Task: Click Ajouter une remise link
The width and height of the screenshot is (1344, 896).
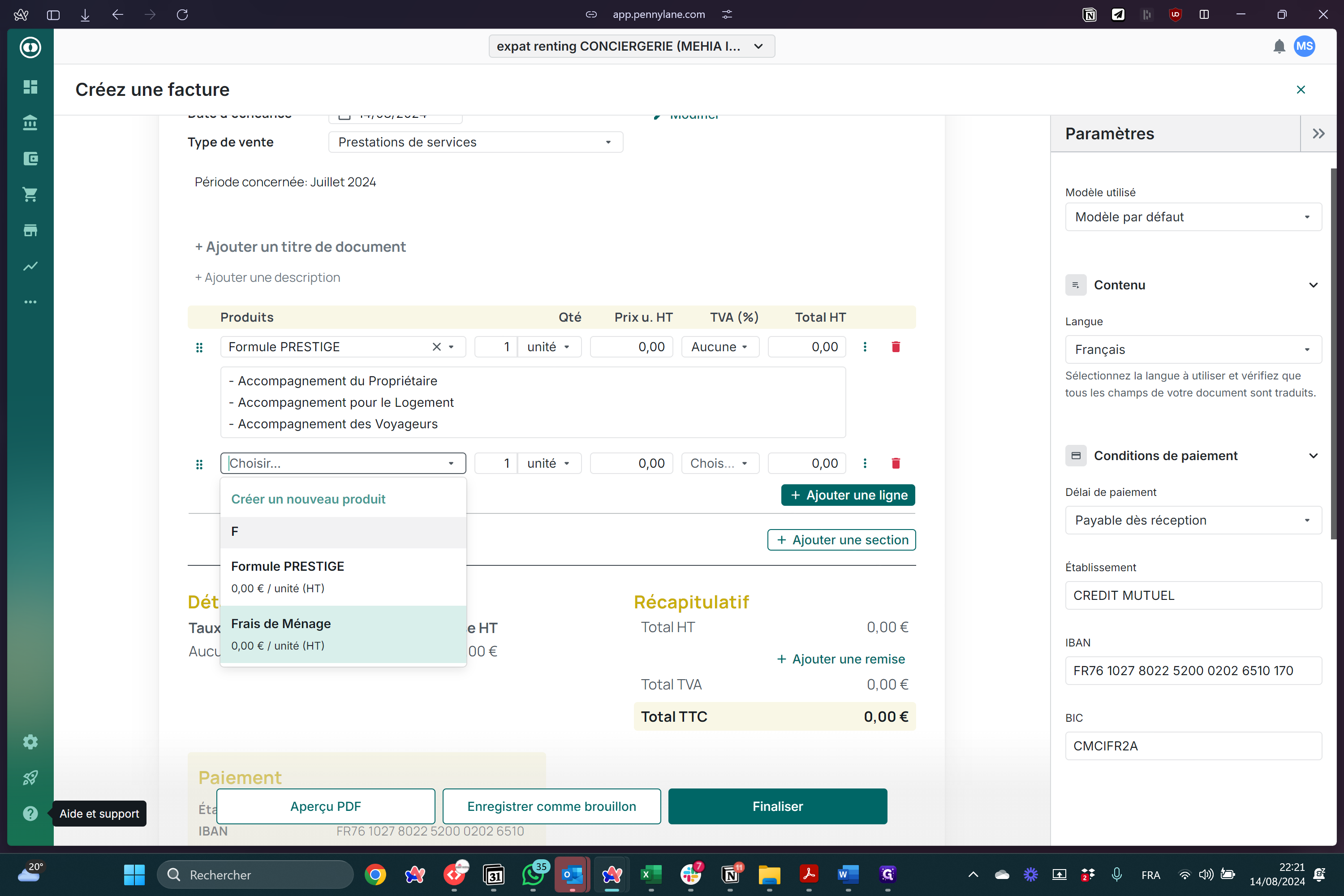Action: pyautogui.click(x=841, y=659)
